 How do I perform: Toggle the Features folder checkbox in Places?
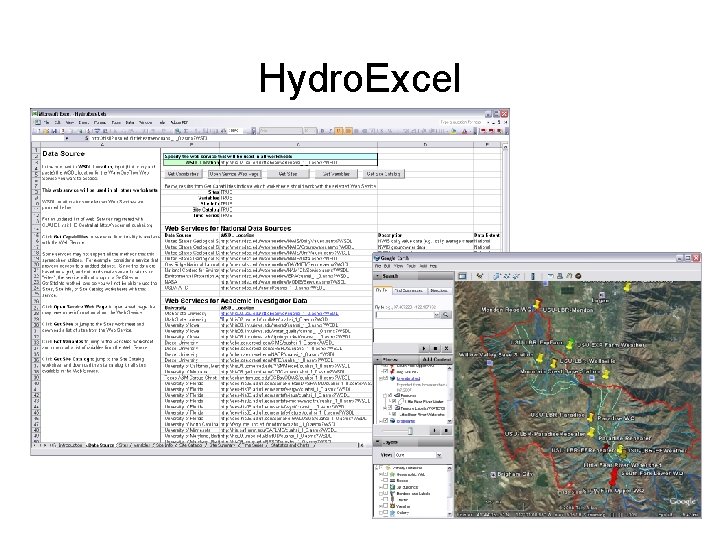390,395
